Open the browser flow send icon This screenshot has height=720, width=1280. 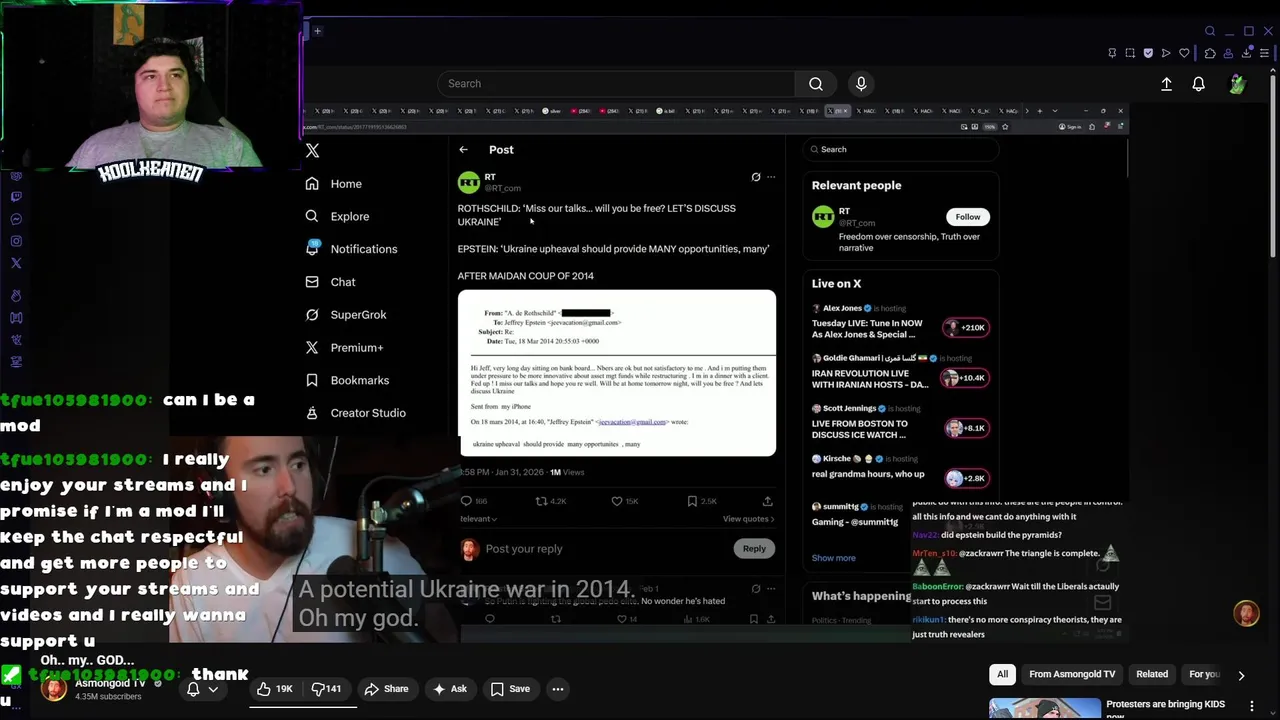[1166, 53]
